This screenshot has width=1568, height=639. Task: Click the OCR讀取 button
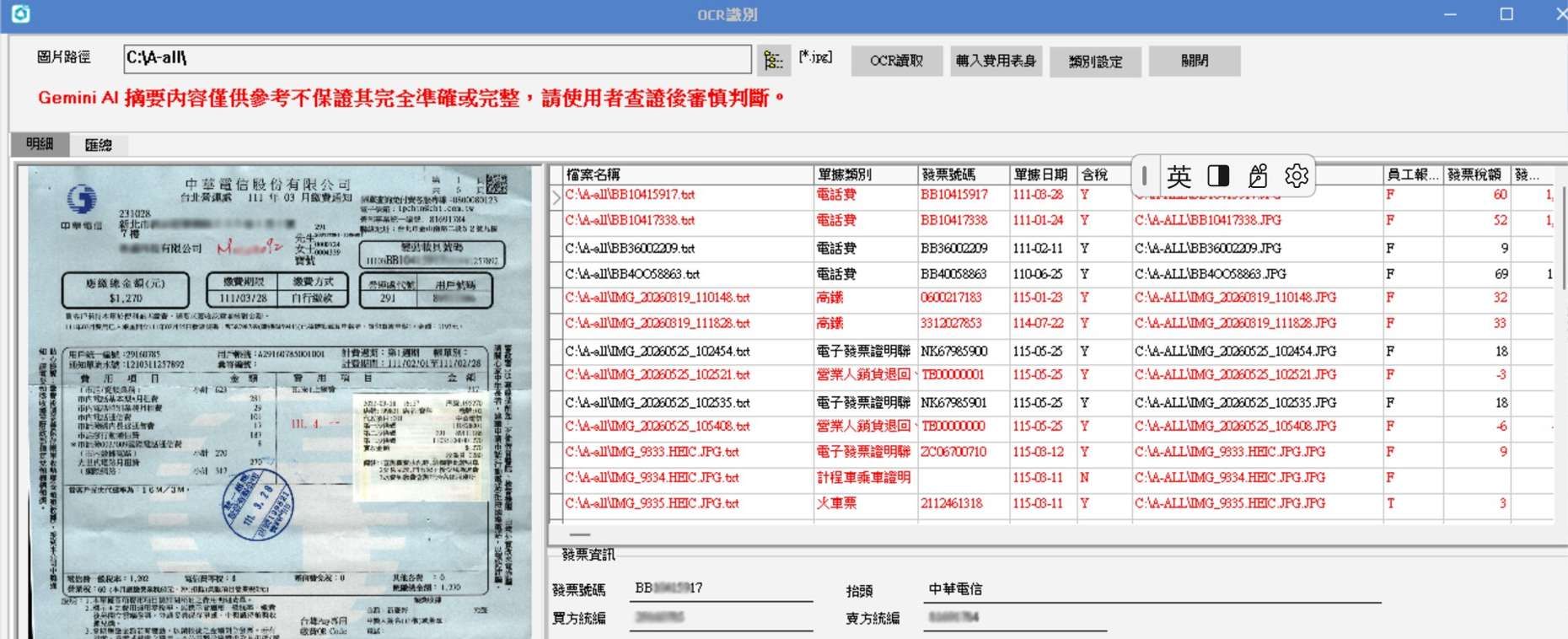(x=896, y=61)
